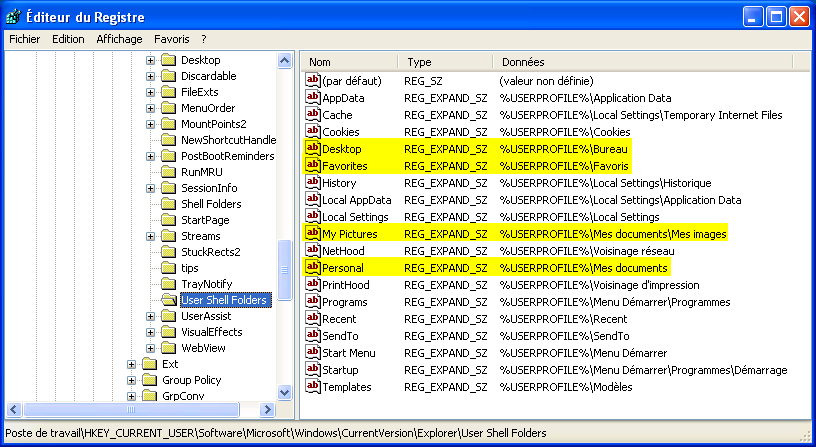Click the Favorites value string icon
This screenshot has height=447, width=816.
(312, 165)
